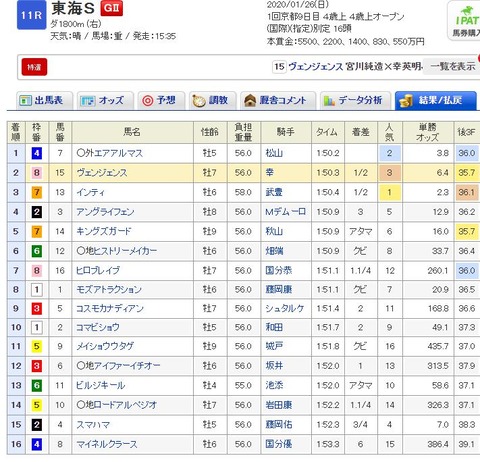Image resolution: width=480 pixels, height=462 pixels.
Task: Click the time 1:50.2 cell
Action: point(328,153)
